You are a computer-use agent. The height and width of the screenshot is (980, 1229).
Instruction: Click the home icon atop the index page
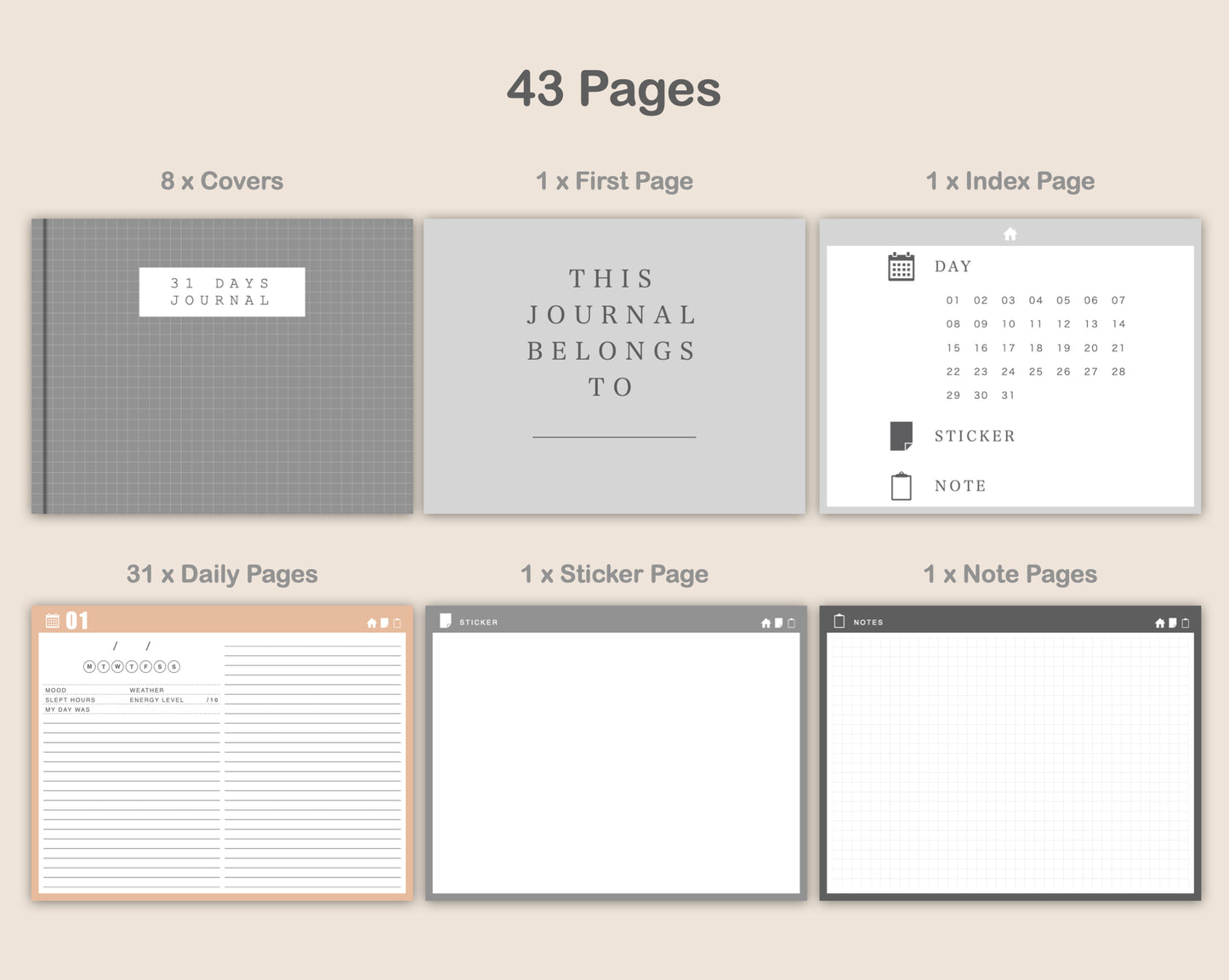[x=1010, y=234]
